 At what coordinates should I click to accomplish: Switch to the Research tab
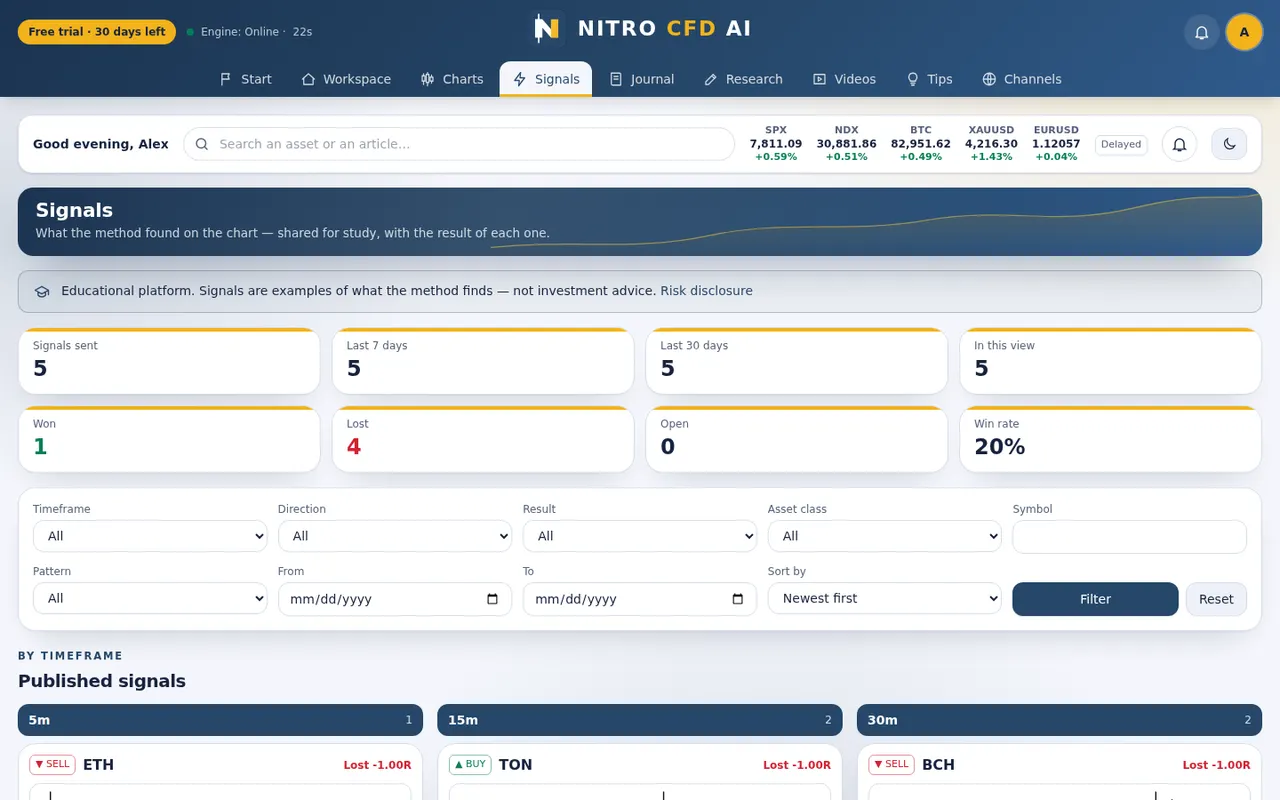coord(743,79)
